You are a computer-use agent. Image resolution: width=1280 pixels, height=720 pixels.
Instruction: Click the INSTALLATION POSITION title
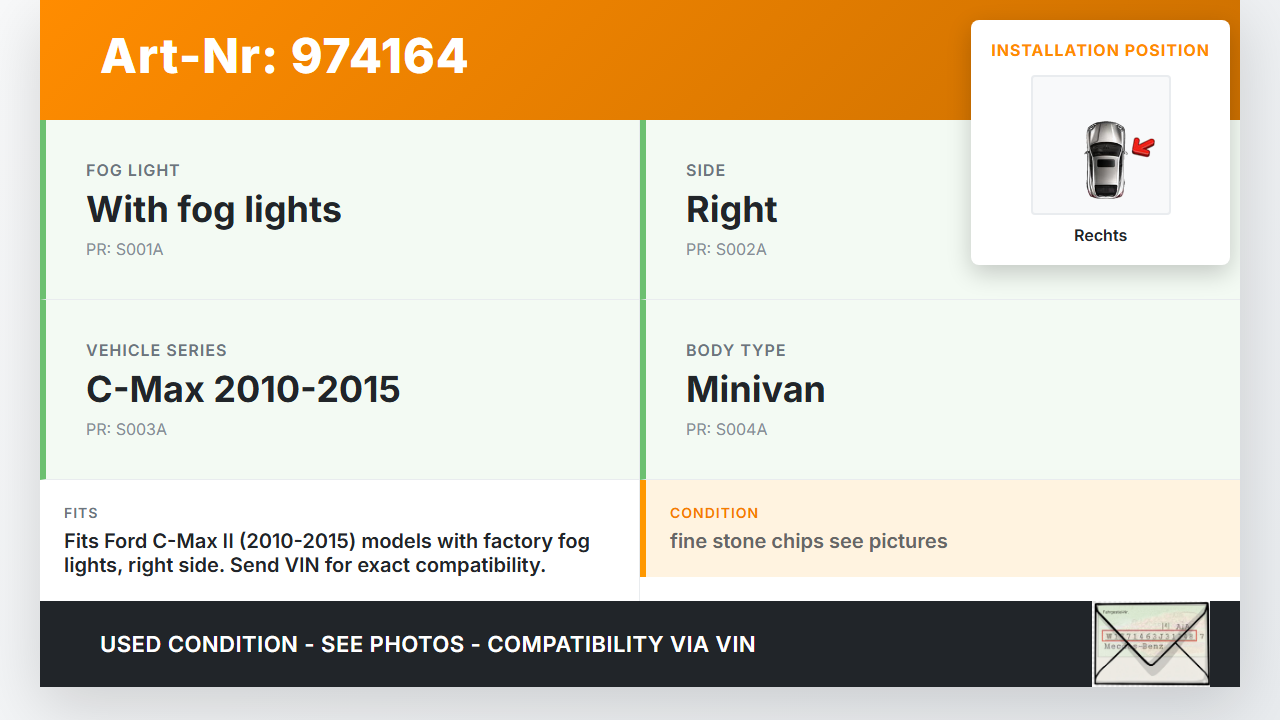(x=1100, y=50)
